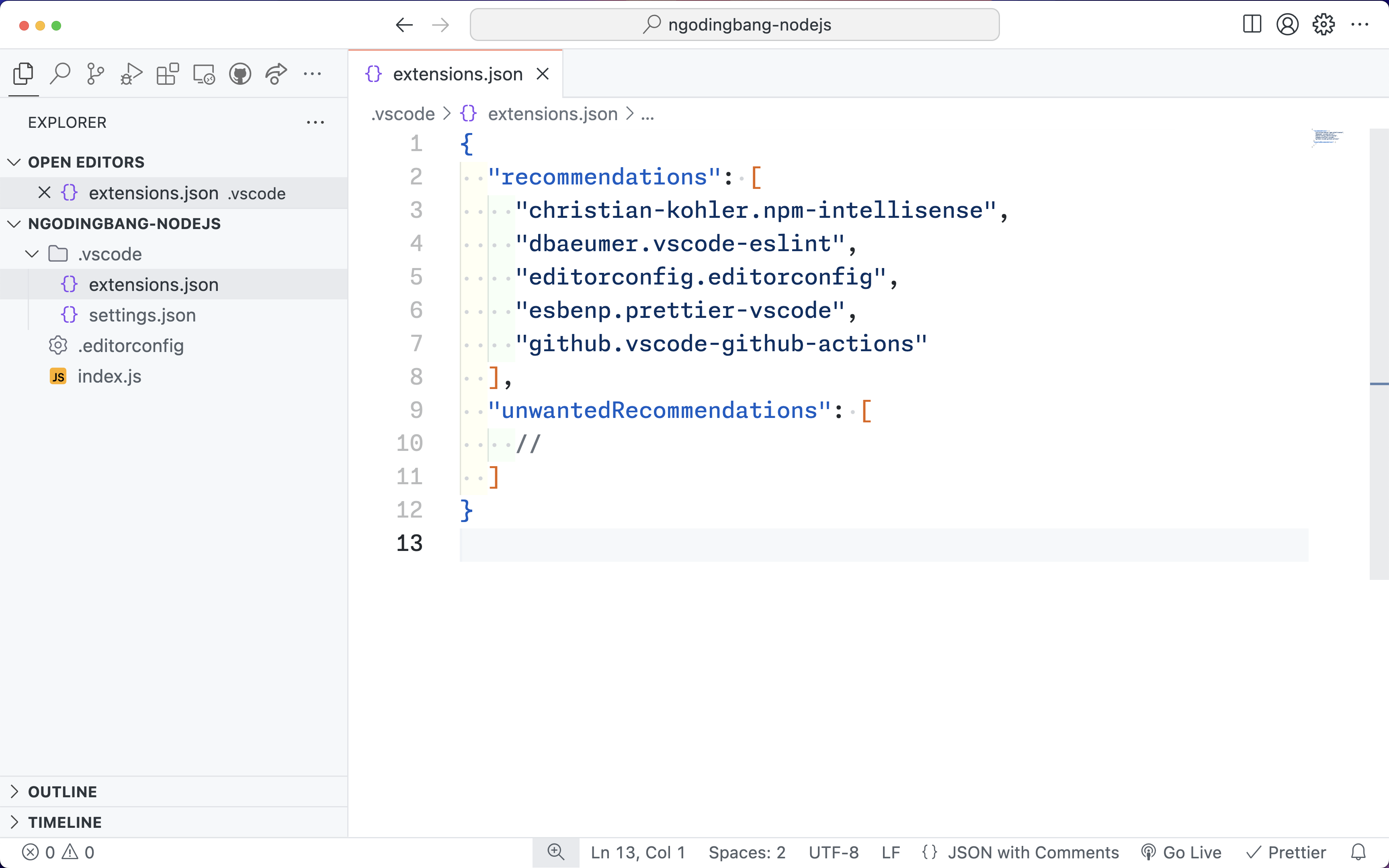Open the .editorconfig file

click(x=173, y=345)
